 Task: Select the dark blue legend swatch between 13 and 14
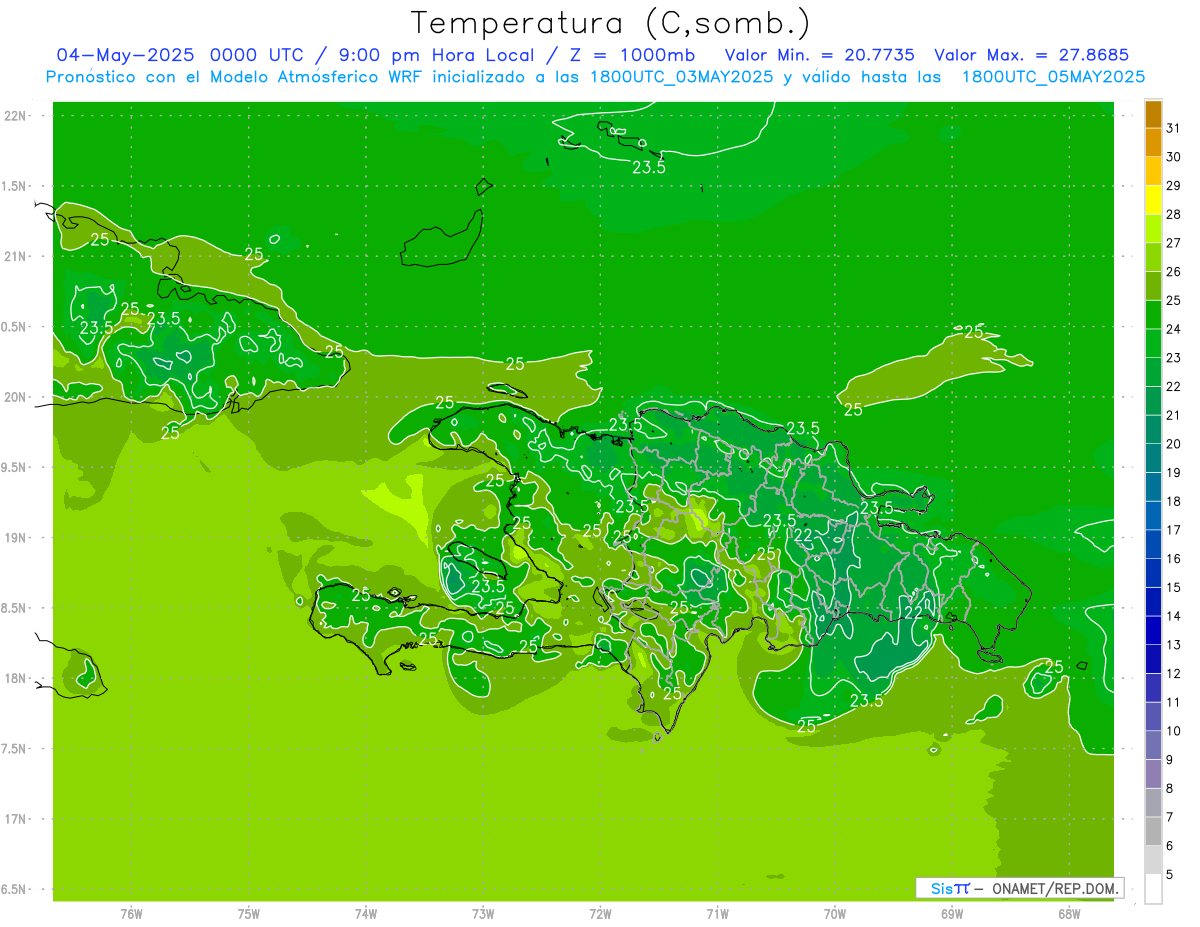(x=1154, y=630)
